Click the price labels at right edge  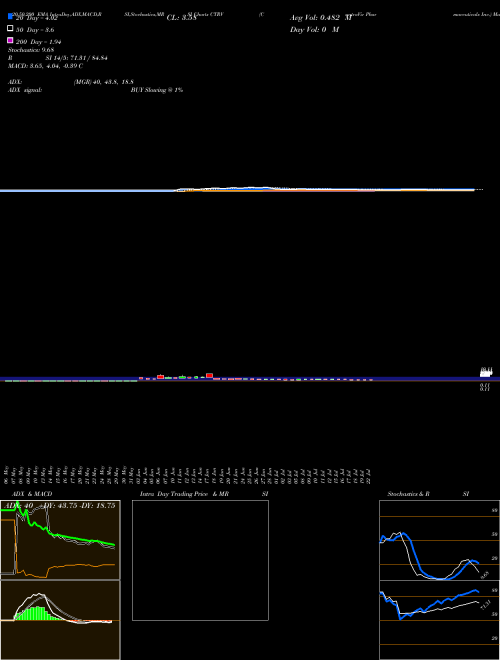point(486,379)
